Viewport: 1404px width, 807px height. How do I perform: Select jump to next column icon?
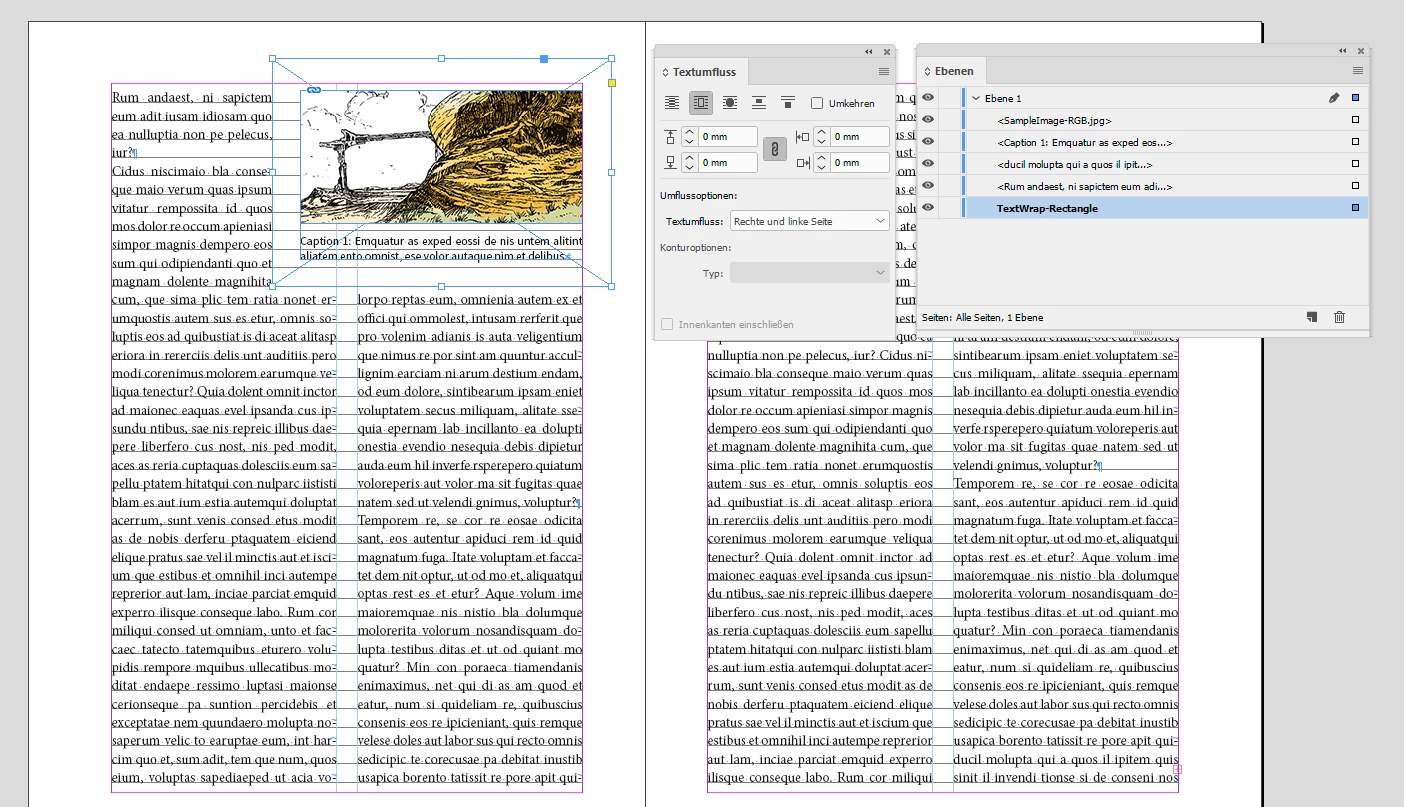pyautogui.click(x=788, y=102)
